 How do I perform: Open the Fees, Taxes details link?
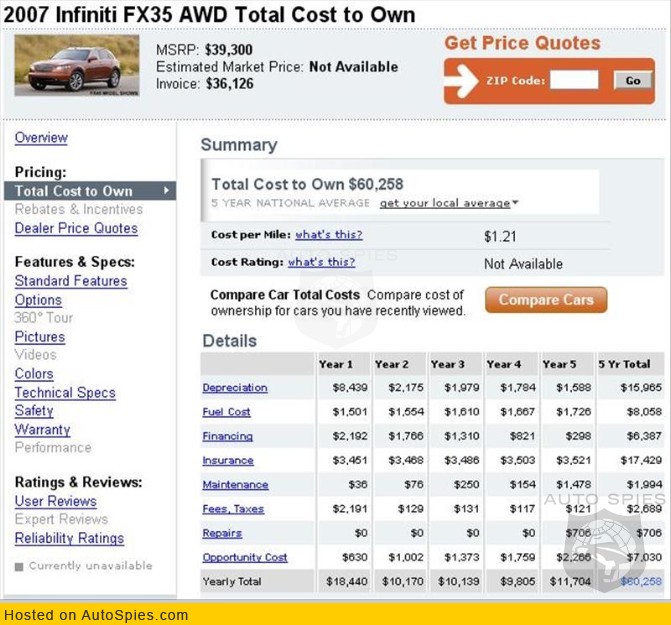pyautogui.click(x=233, y=509)
